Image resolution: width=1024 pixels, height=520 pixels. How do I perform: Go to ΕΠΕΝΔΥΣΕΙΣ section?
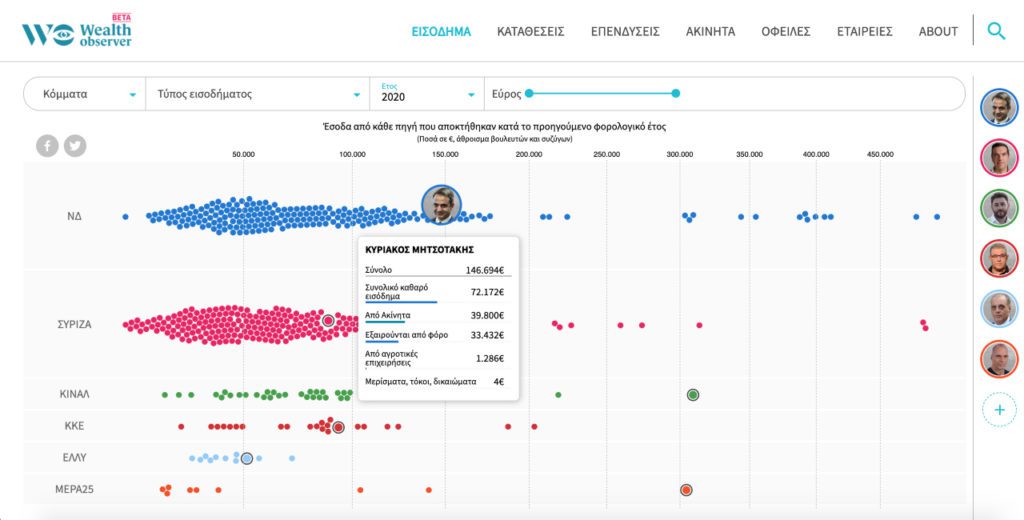(x=625, y=31)
